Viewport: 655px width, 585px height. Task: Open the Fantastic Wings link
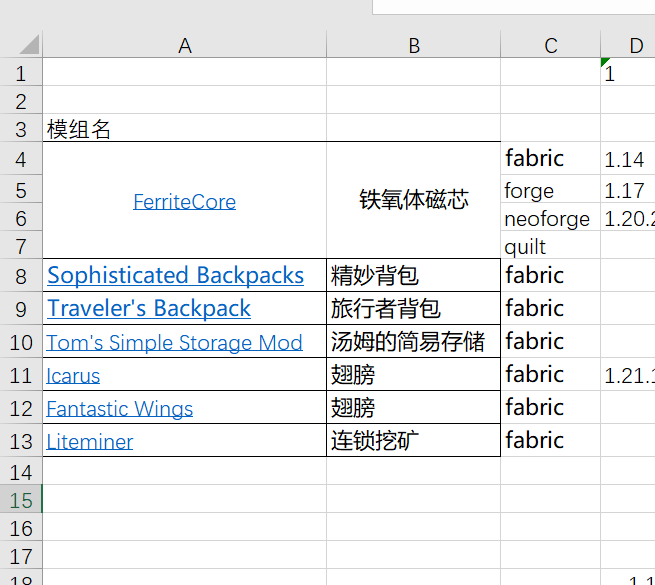click(119, 408)
